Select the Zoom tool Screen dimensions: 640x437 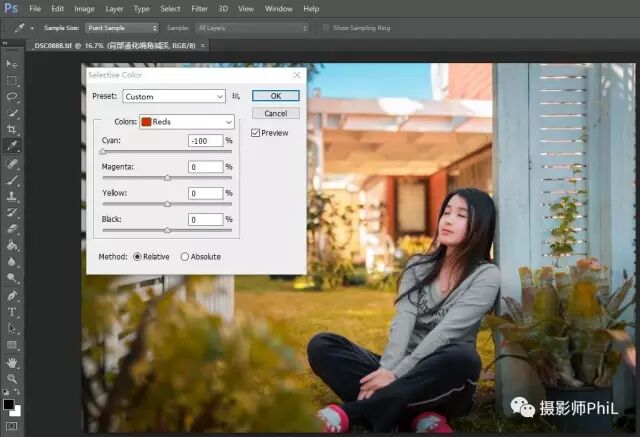pyautogui.click(x=11, y=379)
